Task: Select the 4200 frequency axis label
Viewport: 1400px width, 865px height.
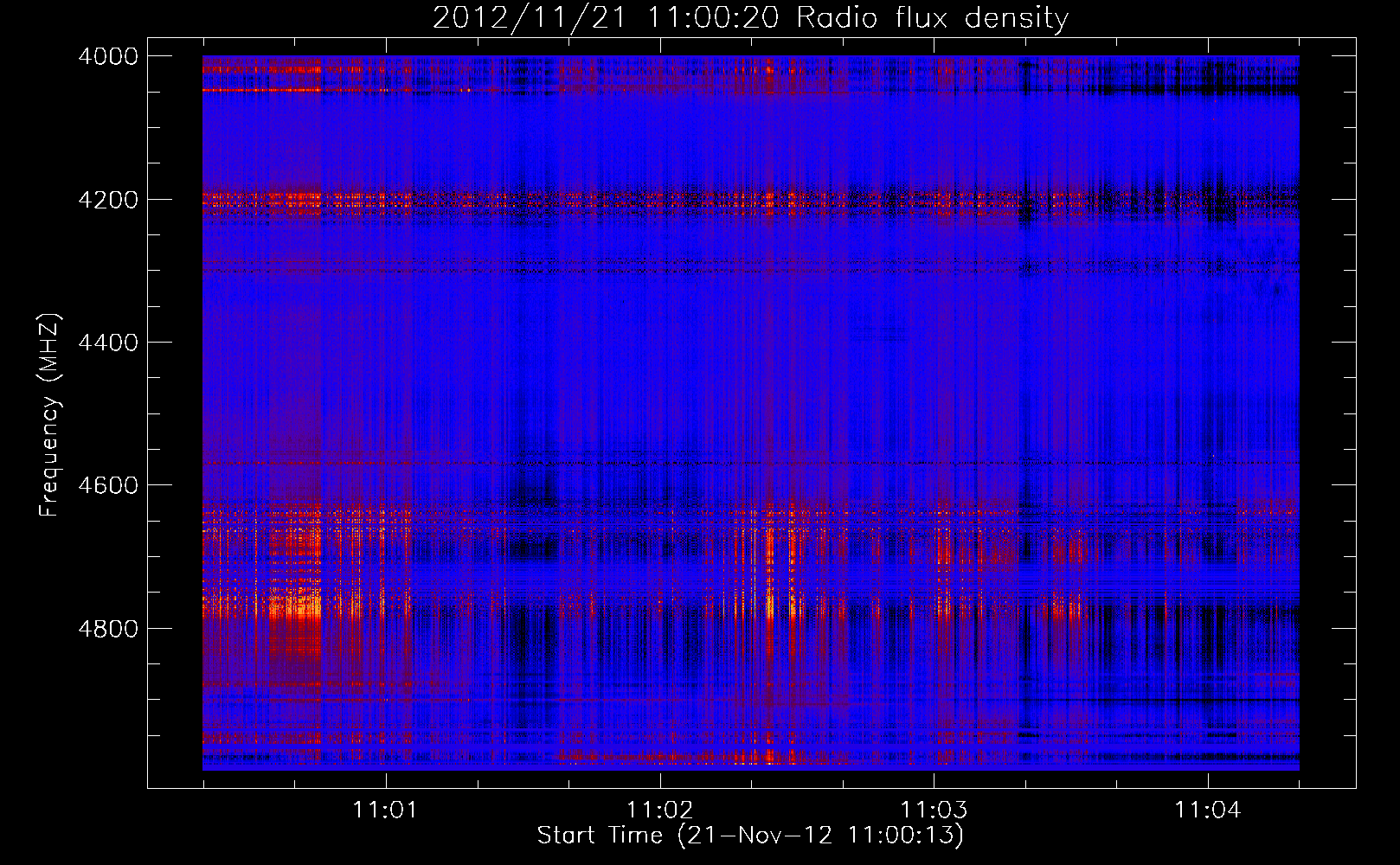Action: click(108, 199)
